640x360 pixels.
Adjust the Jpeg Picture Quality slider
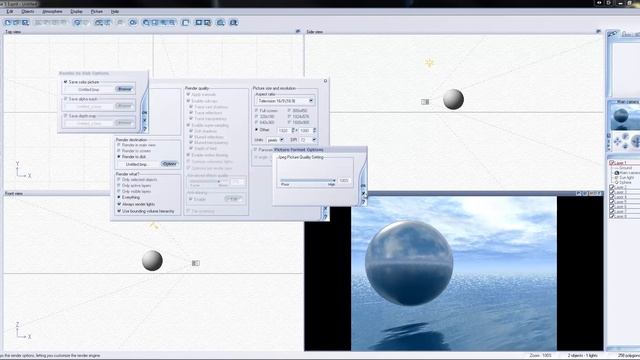[308, 180]
